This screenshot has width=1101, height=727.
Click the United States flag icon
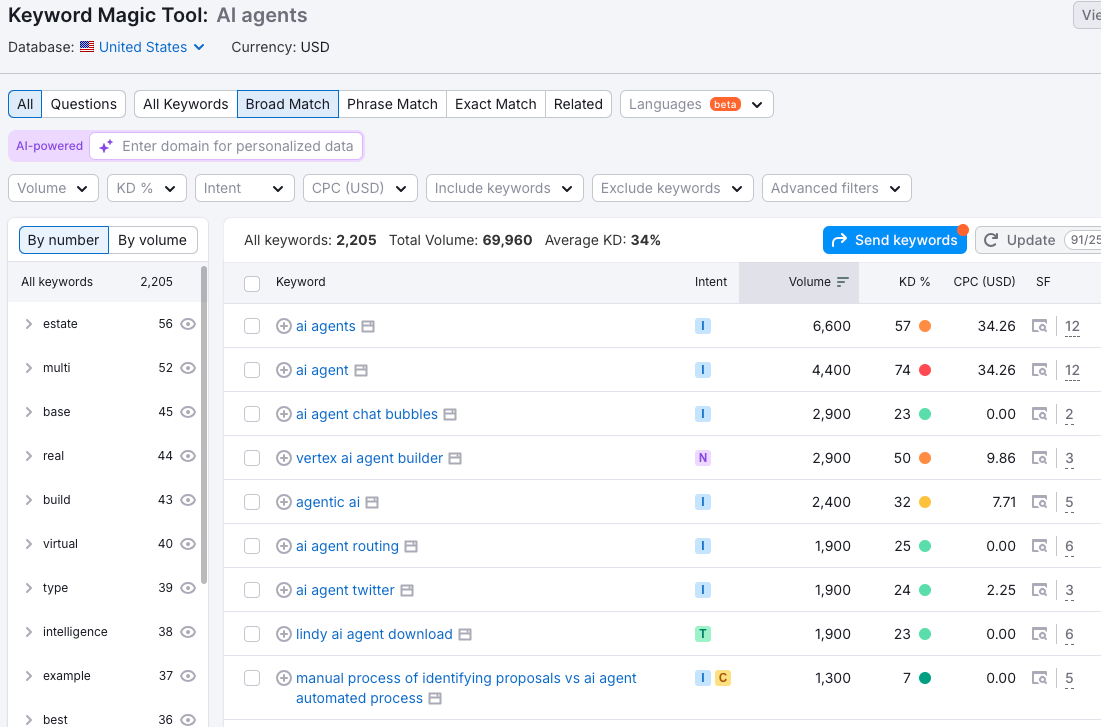coord(88,47)
